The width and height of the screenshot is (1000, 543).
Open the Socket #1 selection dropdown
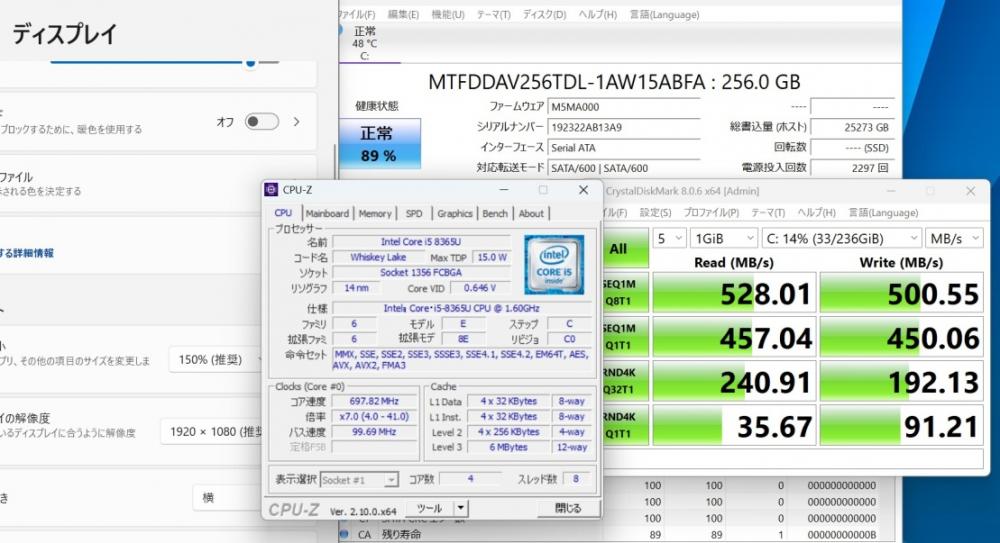tap(359, 479)
